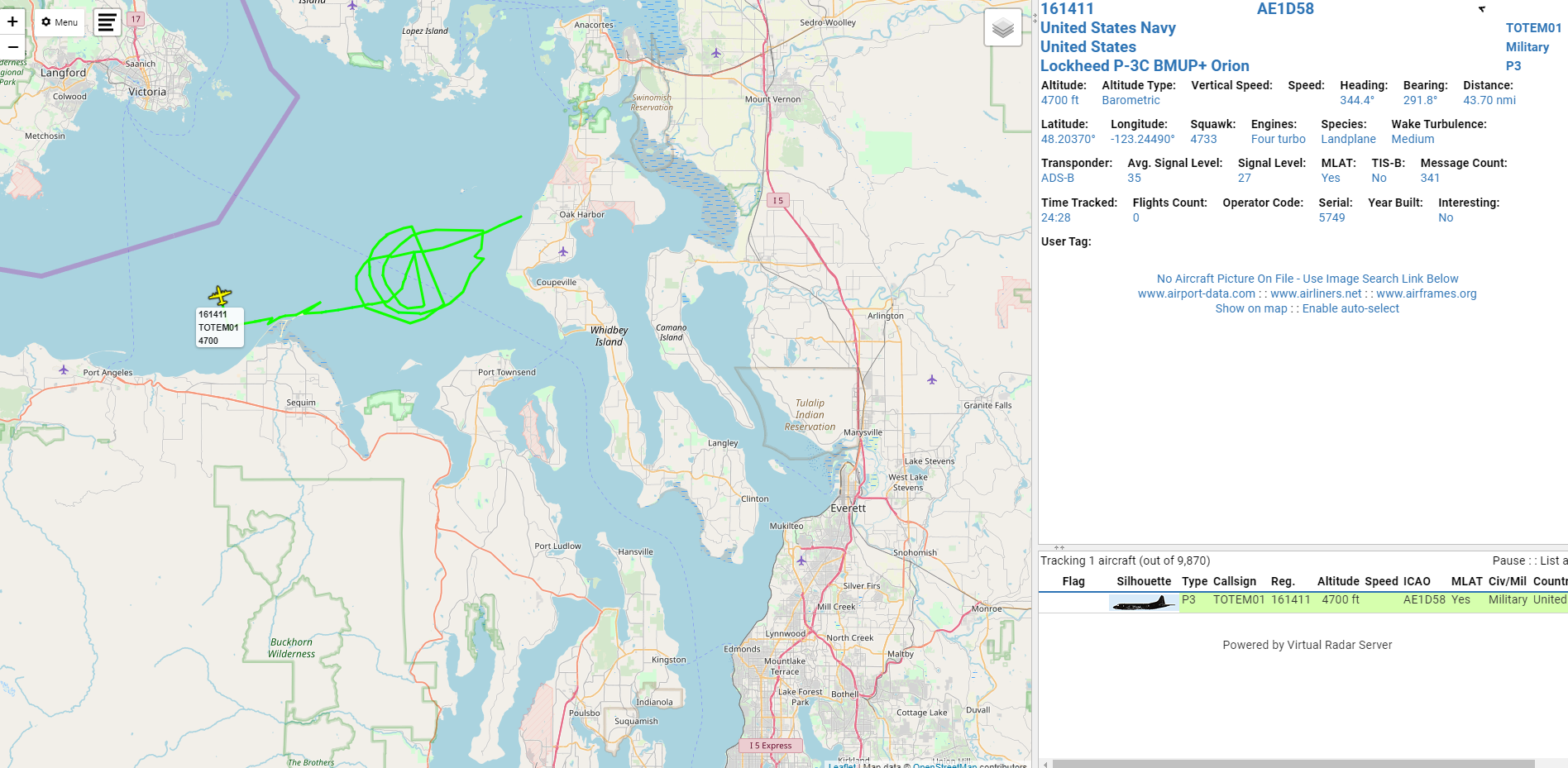The image size is (1568, 768).
Task: Click the ADS-B transponder value
Action: click(x=1058, y=178)
